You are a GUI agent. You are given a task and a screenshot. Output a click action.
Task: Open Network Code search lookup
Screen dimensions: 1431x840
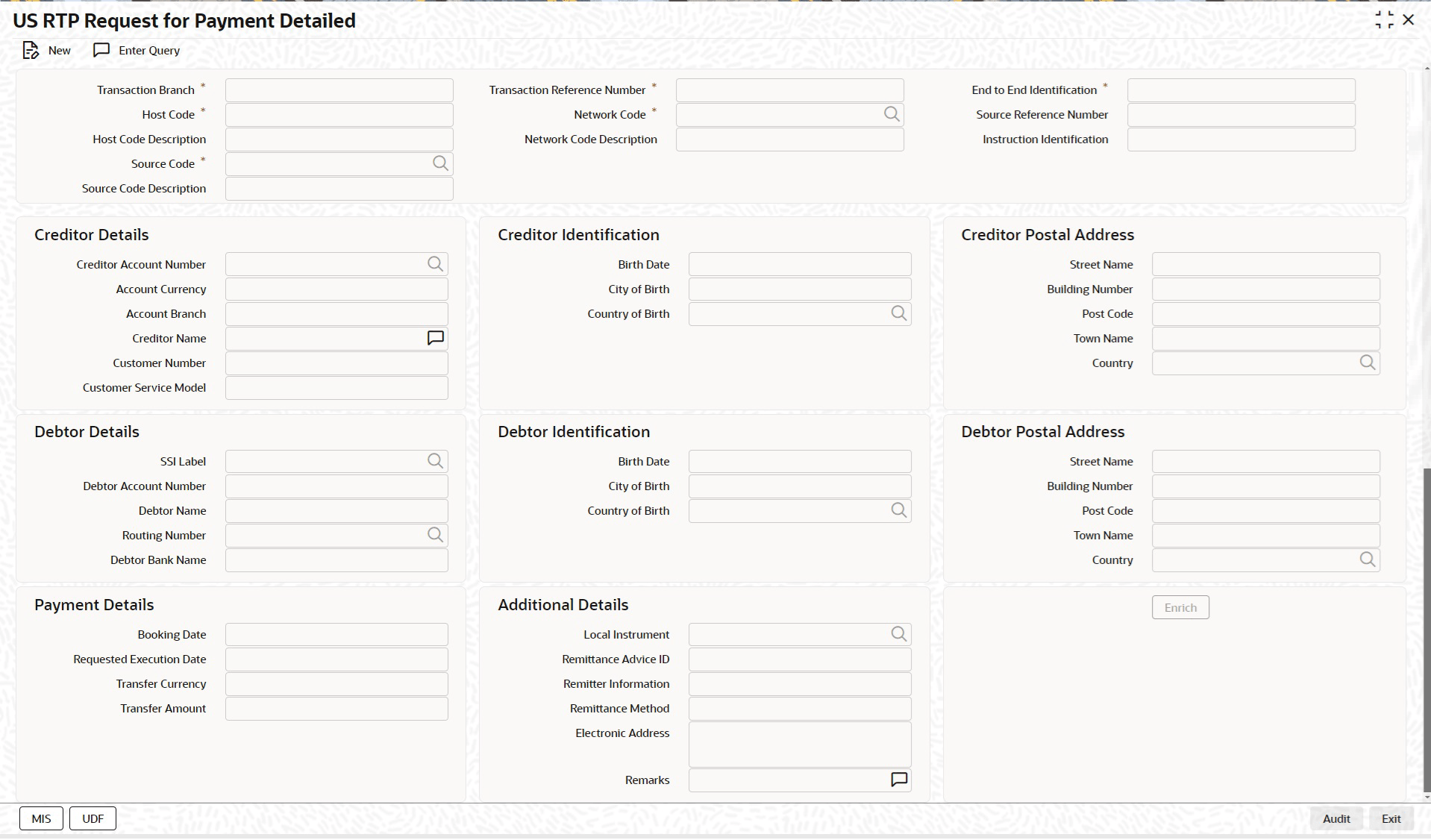click(892, 114)
